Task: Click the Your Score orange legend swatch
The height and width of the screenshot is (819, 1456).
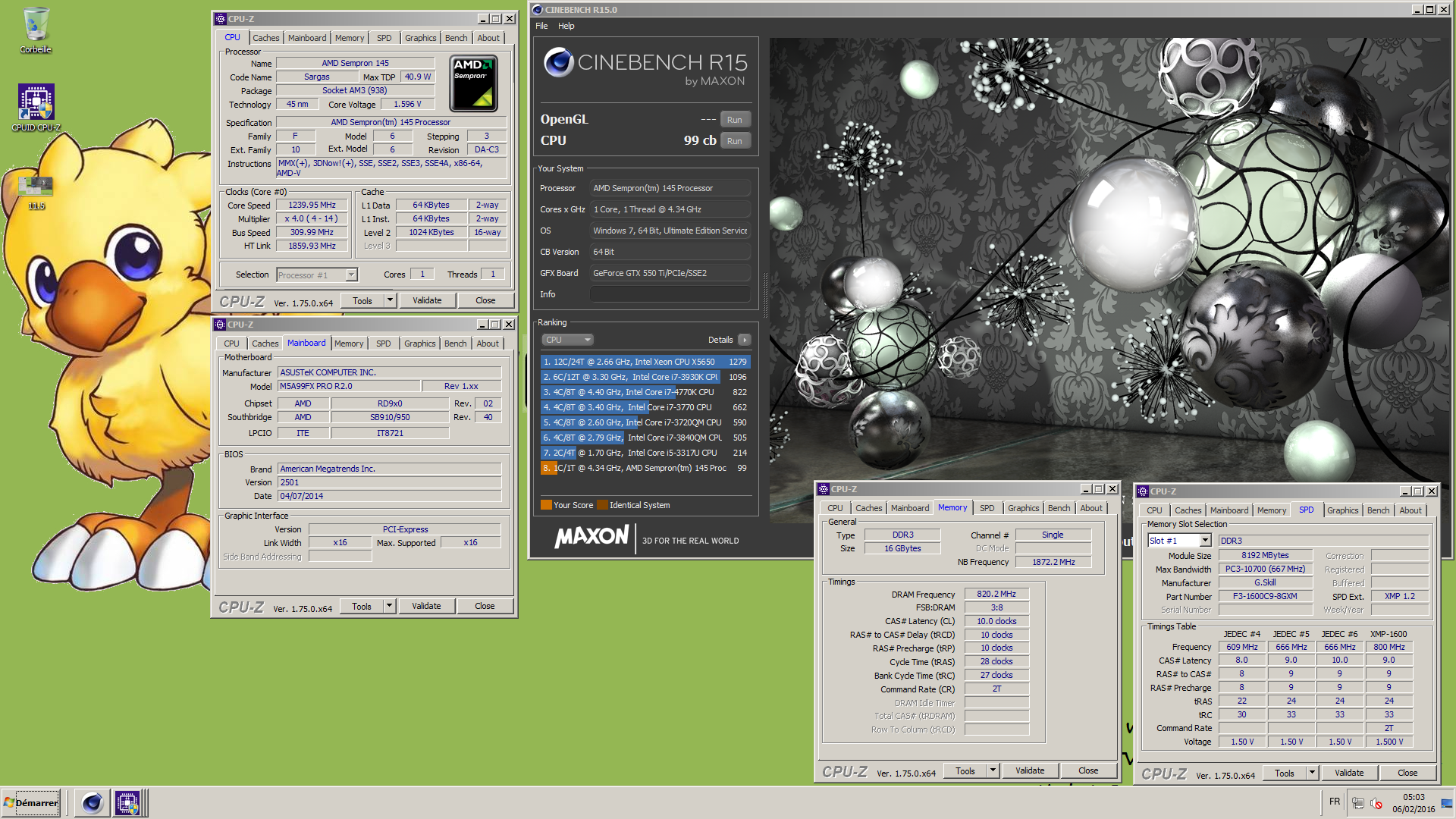Action: coord(546,505)
